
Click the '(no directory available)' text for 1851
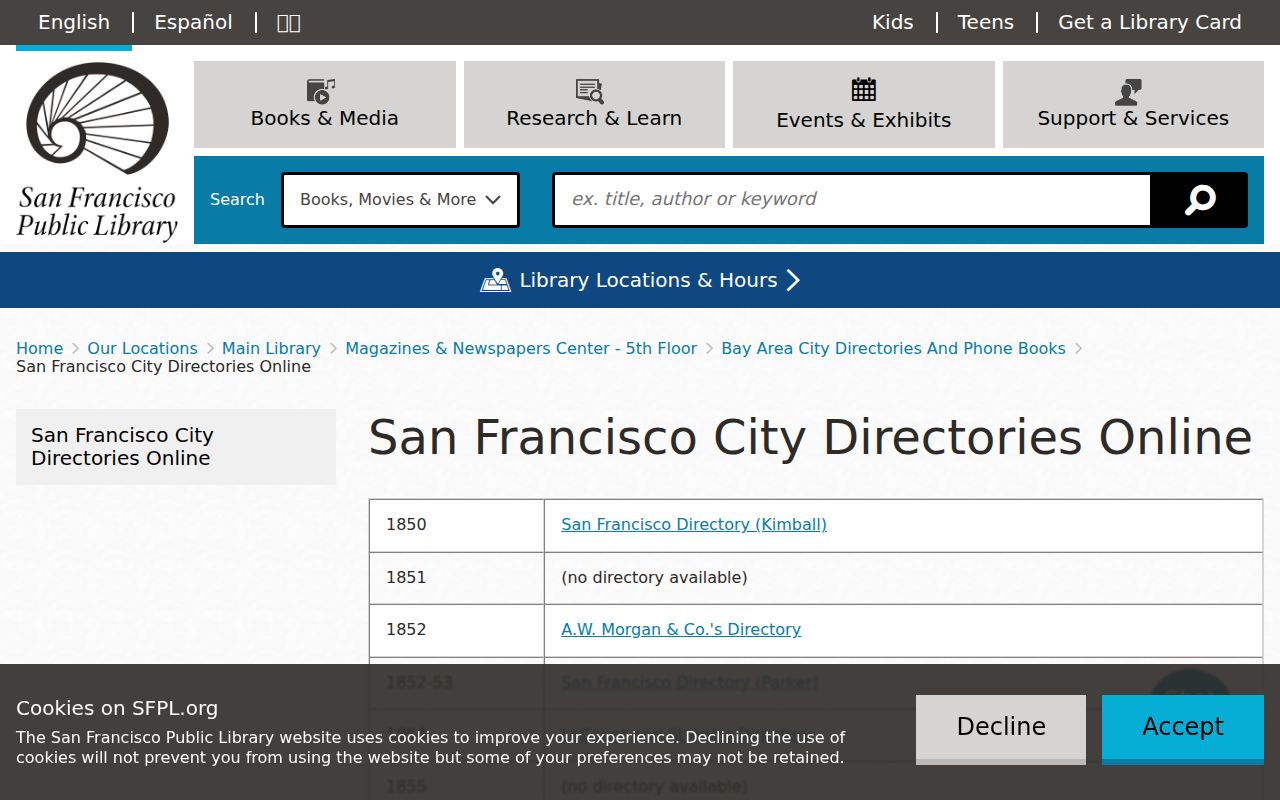(x=654, y=577)
